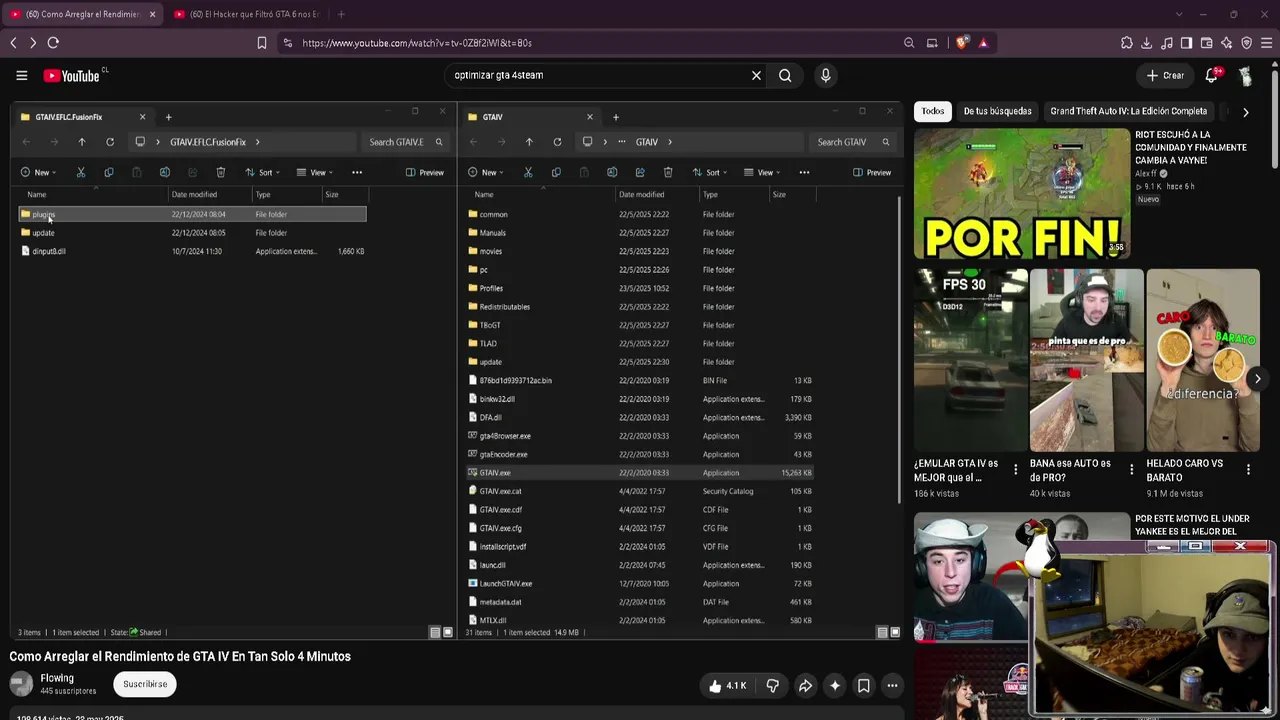Open Brave VPN shield icon

coord(1247,43)
